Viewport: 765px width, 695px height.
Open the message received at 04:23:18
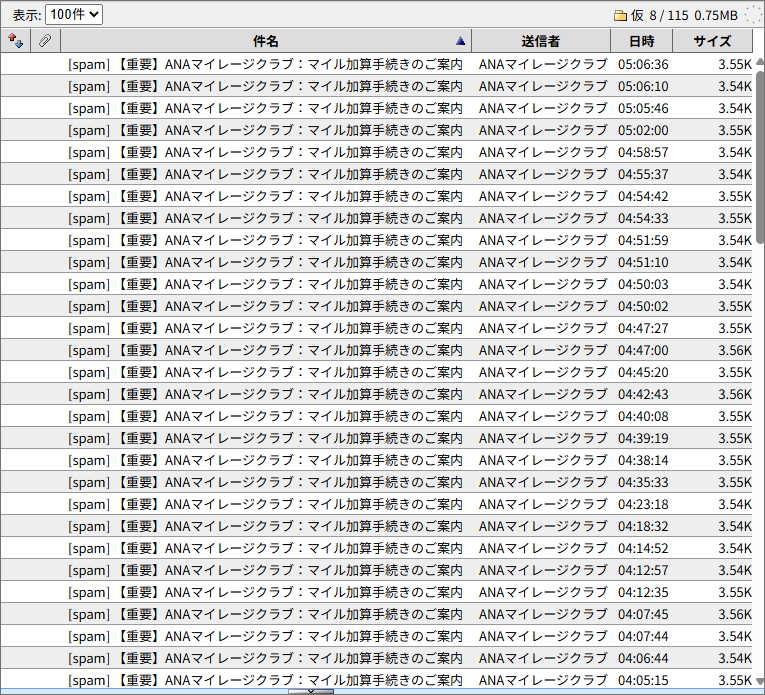(376, 504)
